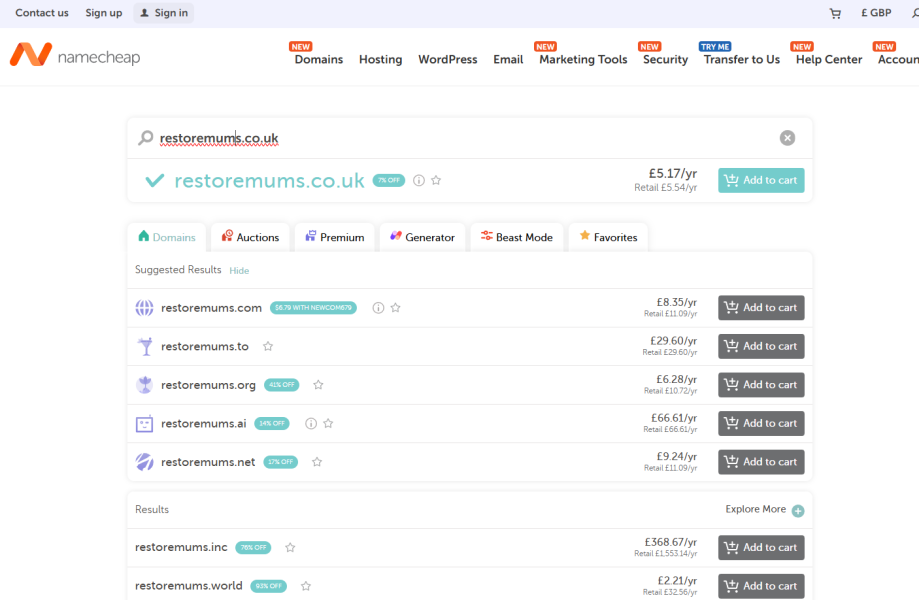Image resolution: width=919 pixels, height=600 pixels.
Task: Click Contact us link
Action: pyautogui.click(x=42, y=13)
